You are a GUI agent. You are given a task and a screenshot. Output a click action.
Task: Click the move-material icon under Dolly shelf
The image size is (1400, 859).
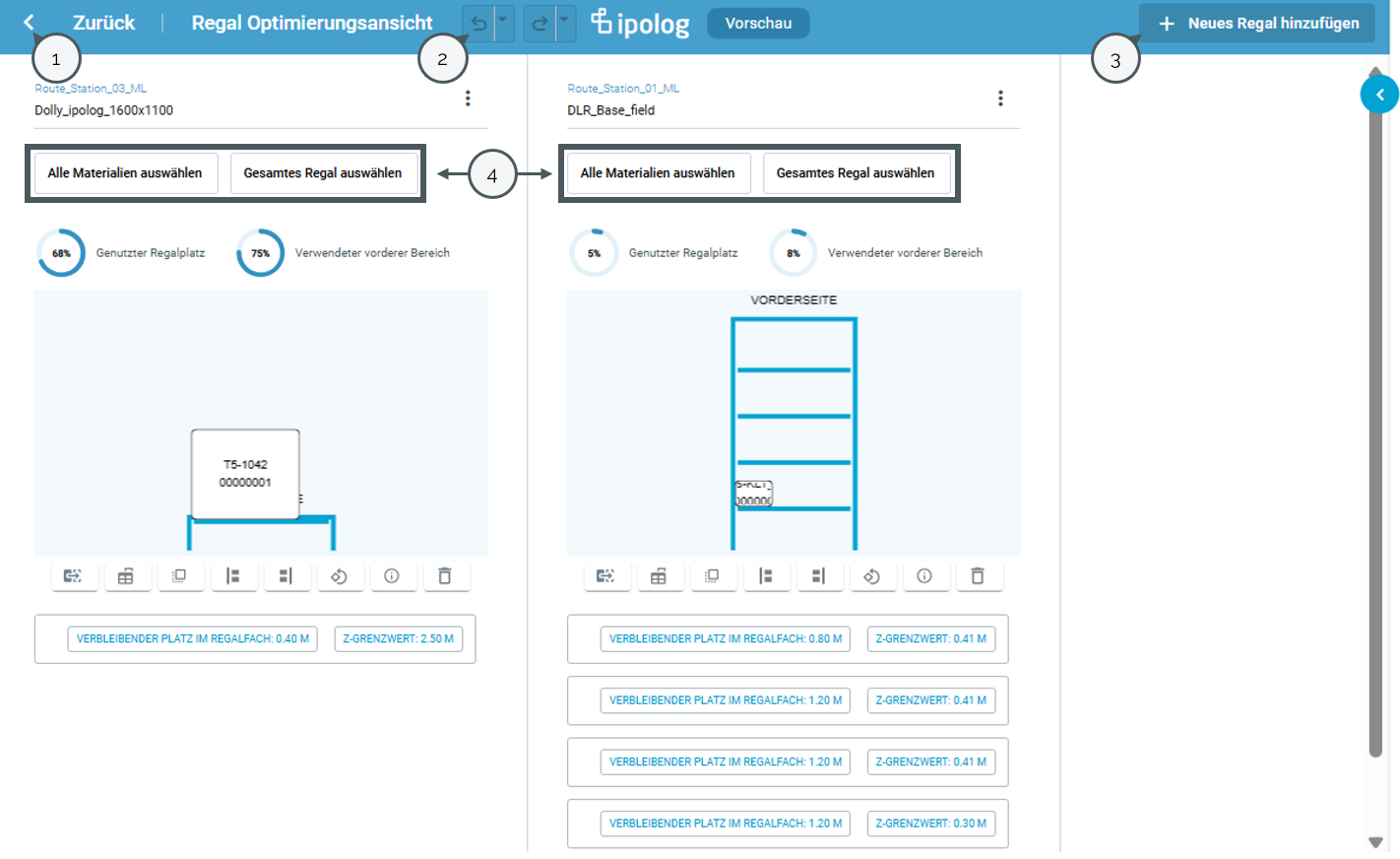tap(73, 576)
